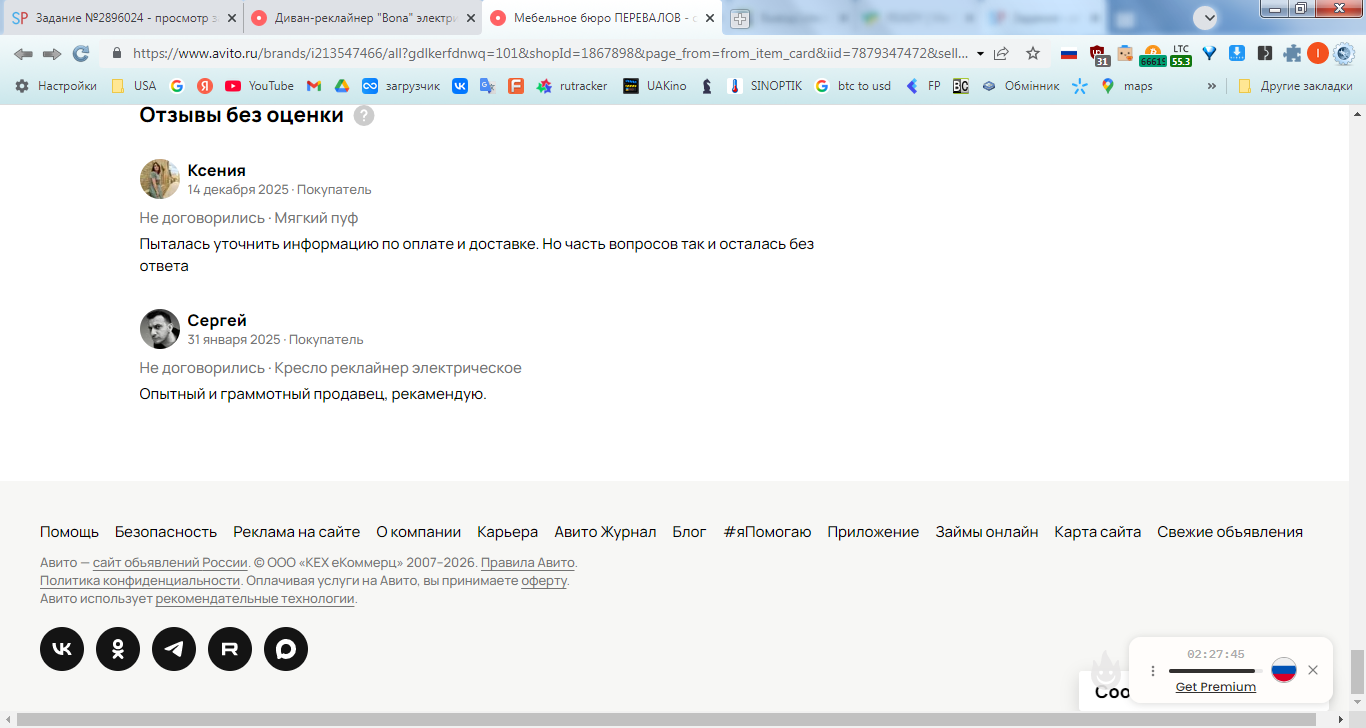Click the blue funnel extension icon

click(1209, 54)
